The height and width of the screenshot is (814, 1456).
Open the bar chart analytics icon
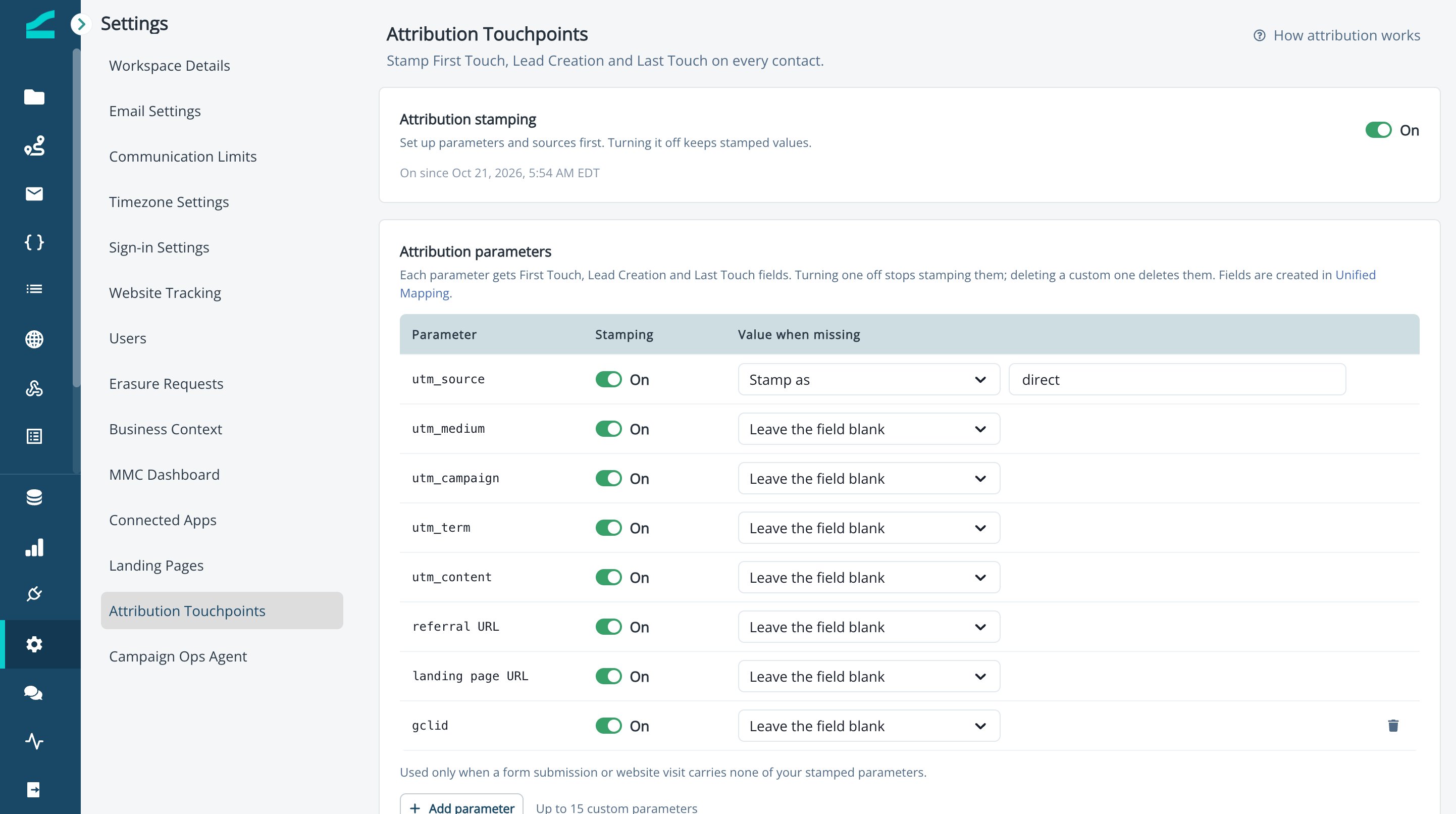(34, 547)
